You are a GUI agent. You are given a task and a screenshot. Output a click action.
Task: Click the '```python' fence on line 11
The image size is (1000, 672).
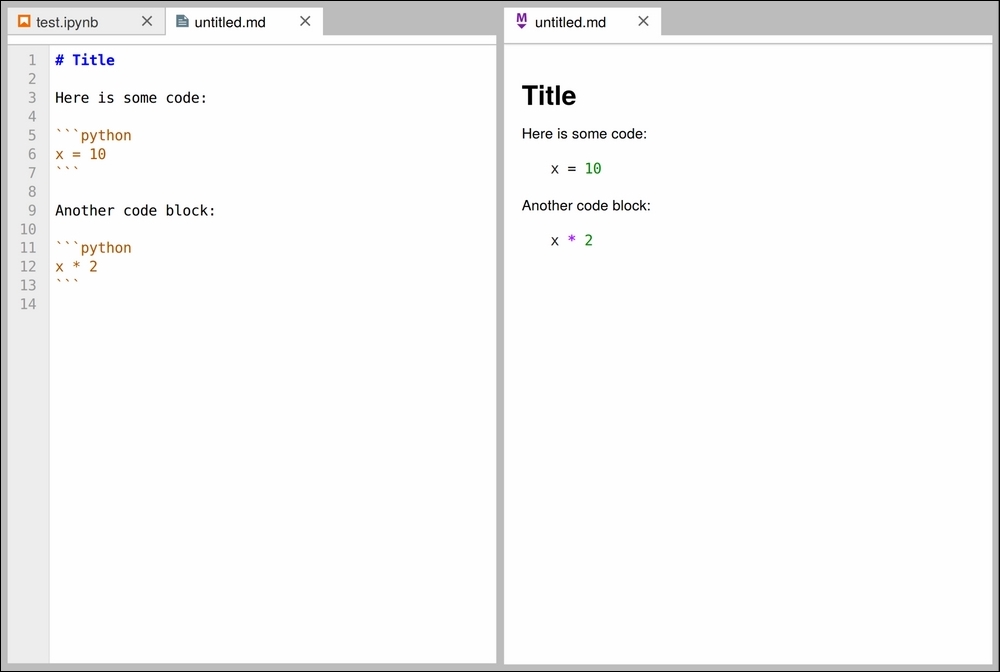click(93, 247)
